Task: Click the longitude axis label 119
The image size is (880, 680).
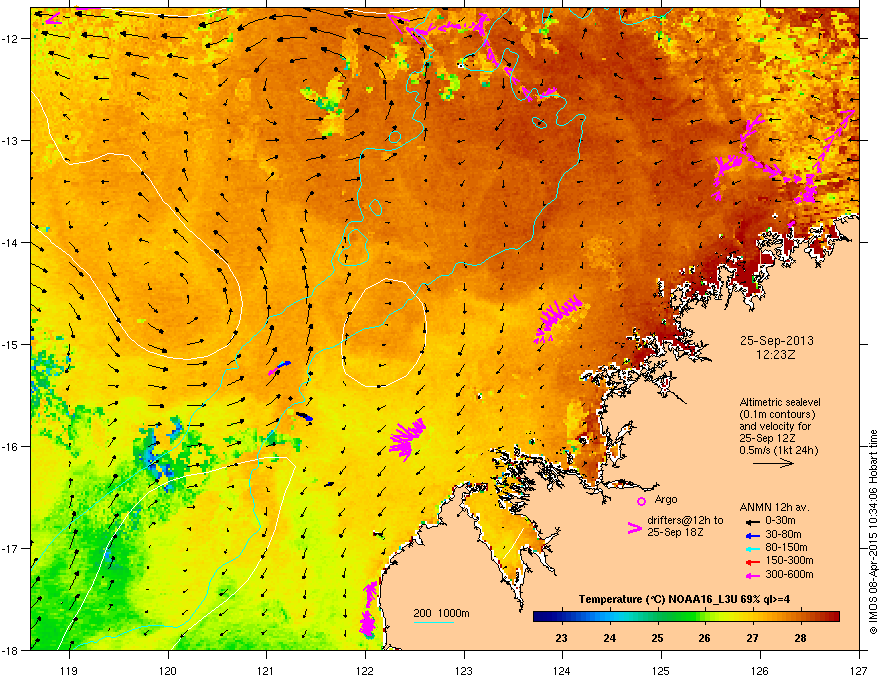Action: (69, 670)
